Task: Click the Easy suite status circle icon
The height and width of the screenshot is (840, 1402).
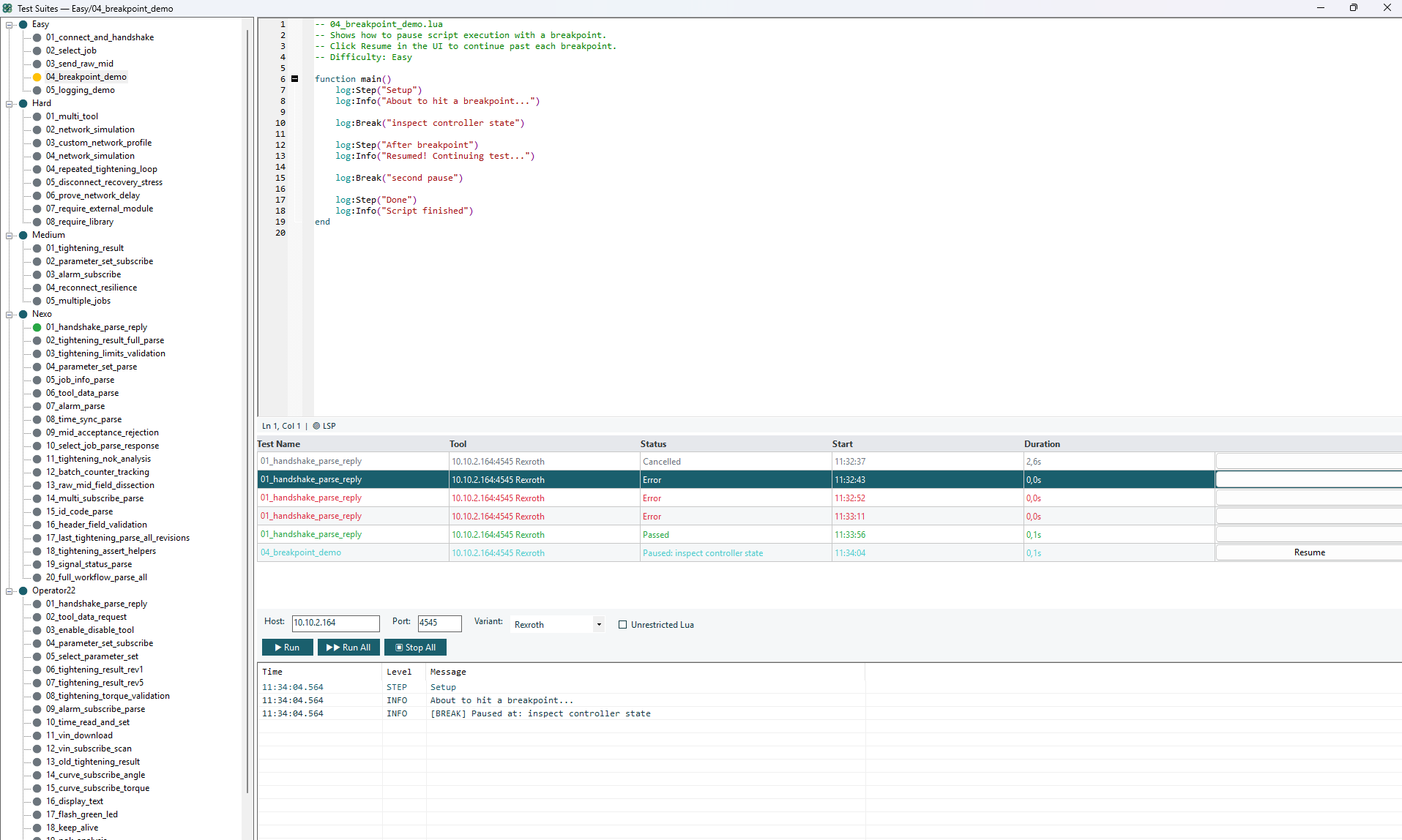Action: click(23, 24)
